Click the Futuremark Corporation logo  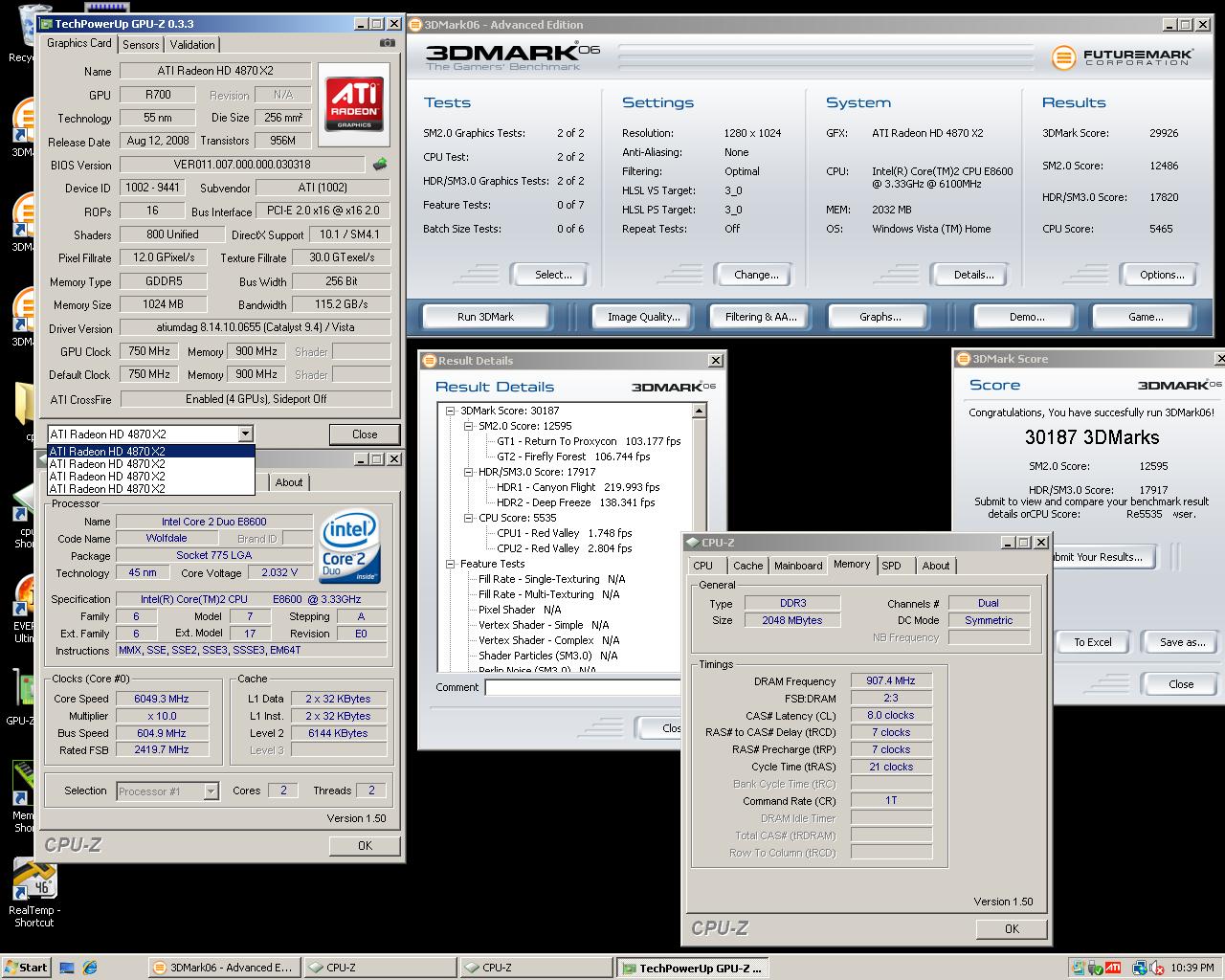pos(1123,57)
